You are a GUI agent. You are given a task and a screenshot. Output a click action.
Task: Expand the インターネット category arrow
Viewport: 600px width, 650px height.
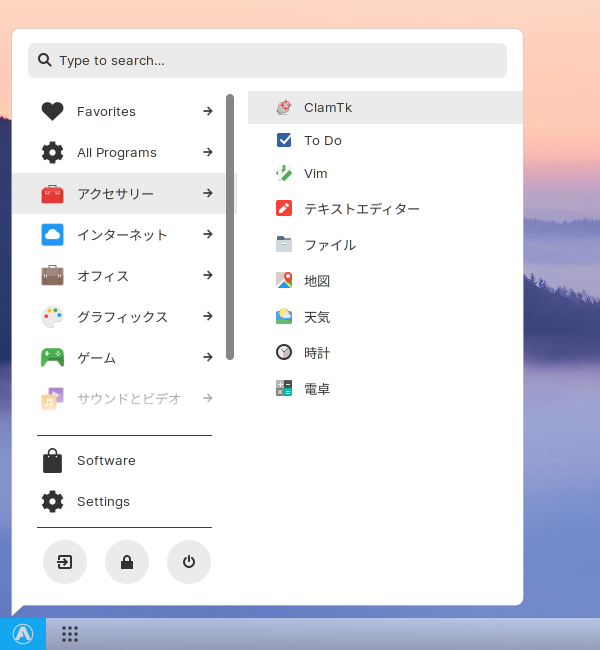click(208, 234)
